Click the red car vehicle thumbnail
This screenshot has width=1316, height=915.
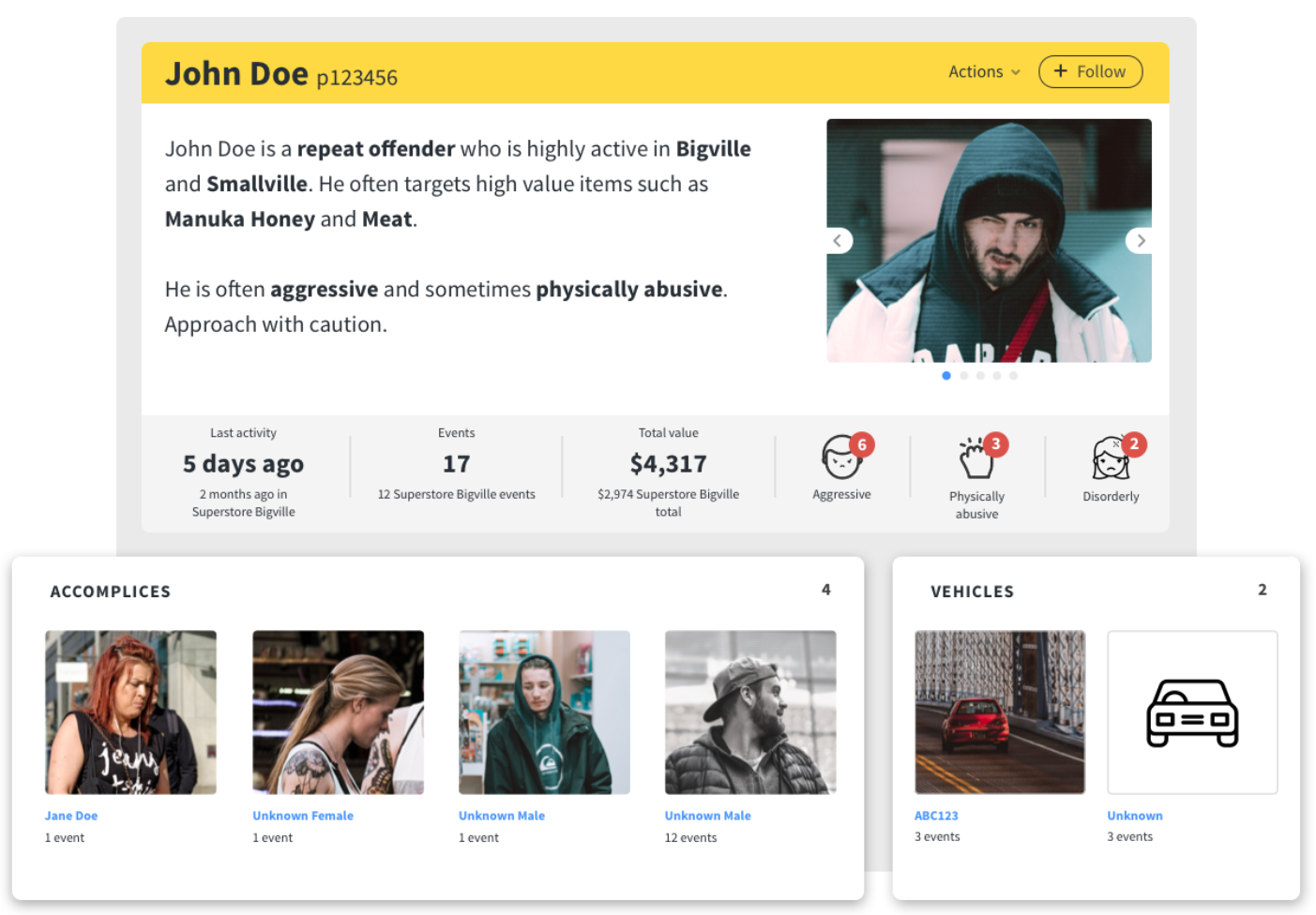(1000, 712)
